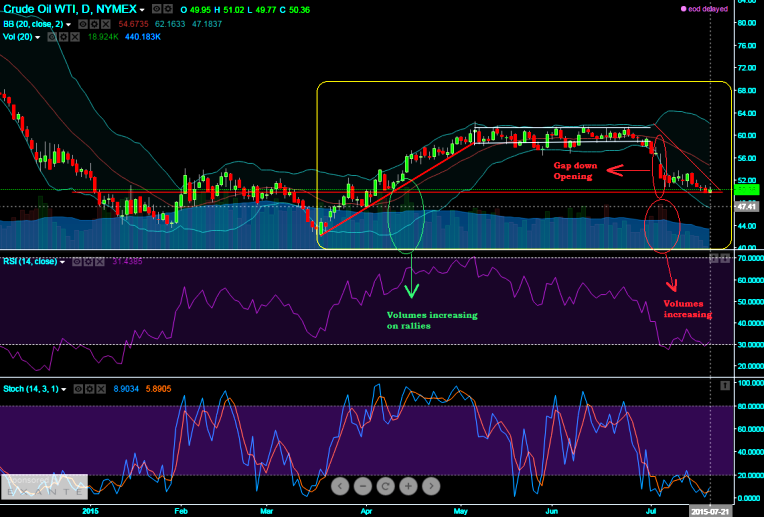Click BB upper value 62.1633

[170, 24]
